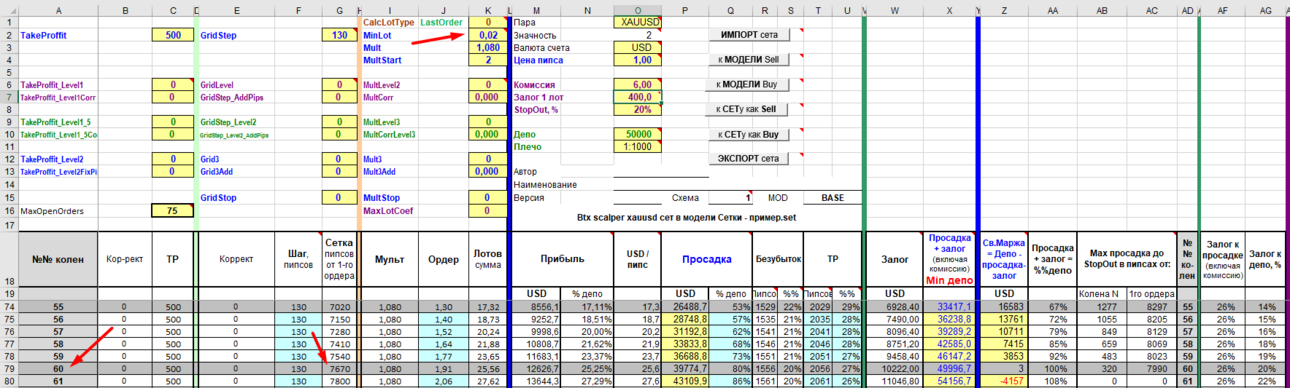The height and width of the screenshot is (388, 1290).
Task: Select the MaxLotCoef value cell
Action: [487, 211]
